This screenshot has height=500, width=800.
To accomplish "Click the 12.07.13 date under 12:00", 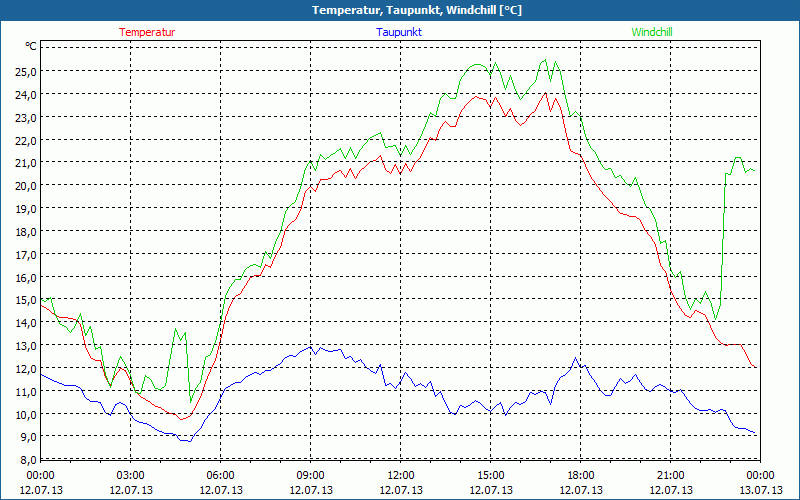I will (401, 490).
